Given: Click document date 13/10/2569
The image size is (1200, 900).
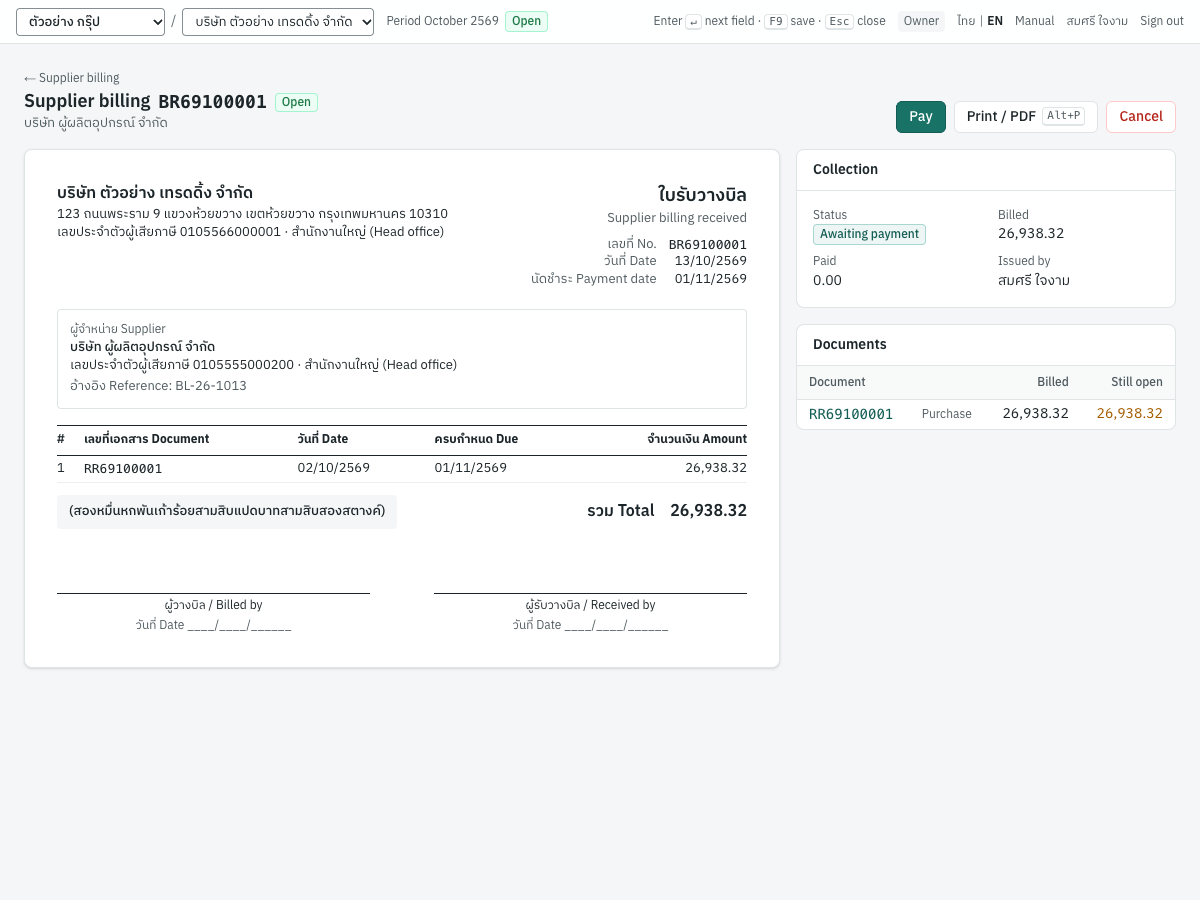Looking at the screenshot, I should tap(710, 261).
